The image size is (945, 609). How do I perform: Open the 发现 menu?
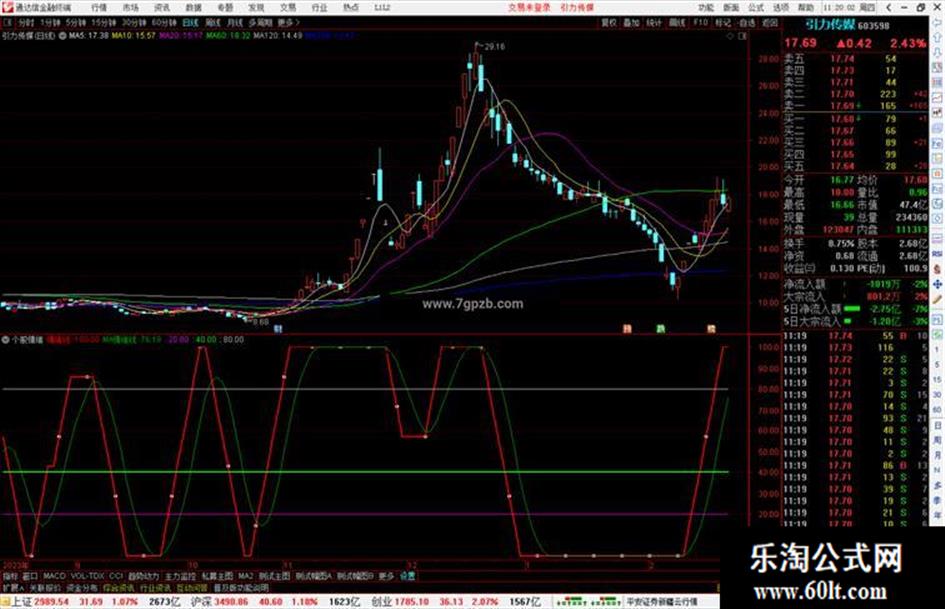[x=257, y=7]
